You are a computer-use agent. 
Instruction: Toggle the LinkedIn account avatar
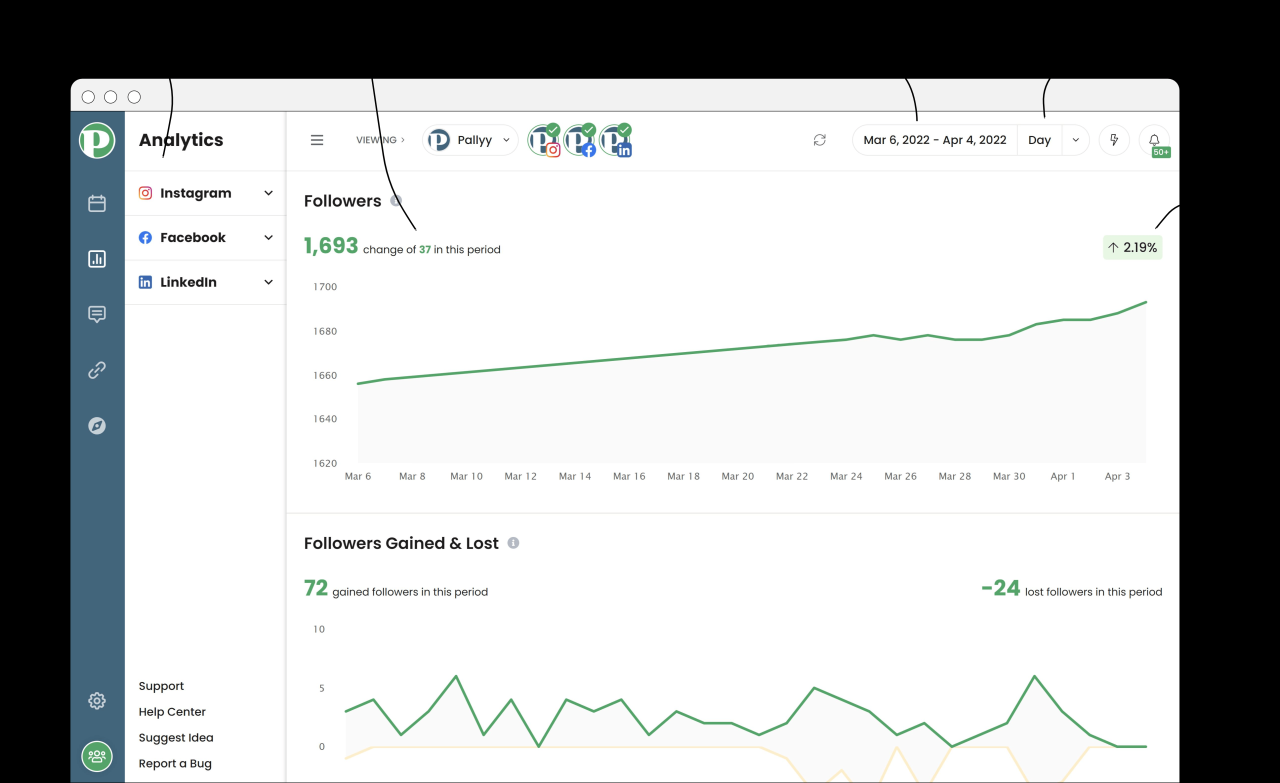pos(616,140)
